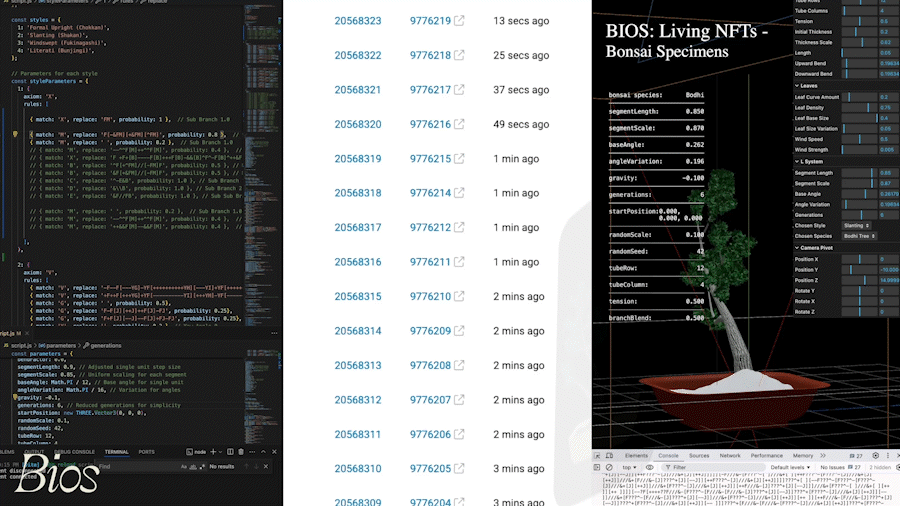Viewport: 900px width, 506px height.
Task: Show the DevTools console sidebar
Action: pos(596,468)
